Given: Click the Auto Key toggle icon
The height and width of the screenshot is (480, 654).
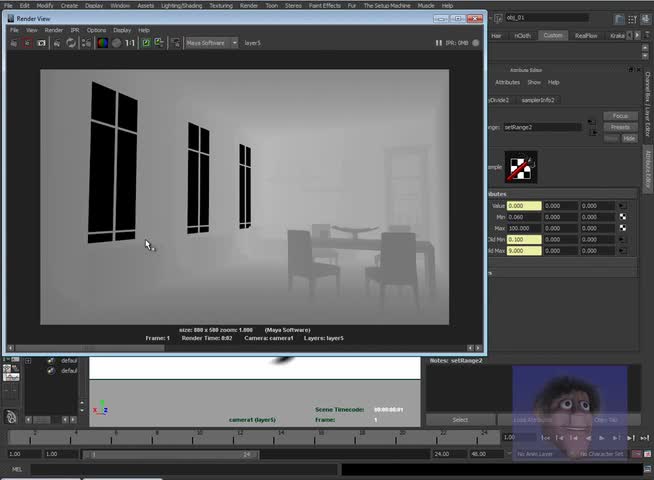Looking at the screenshot, I should pos(636,454).
